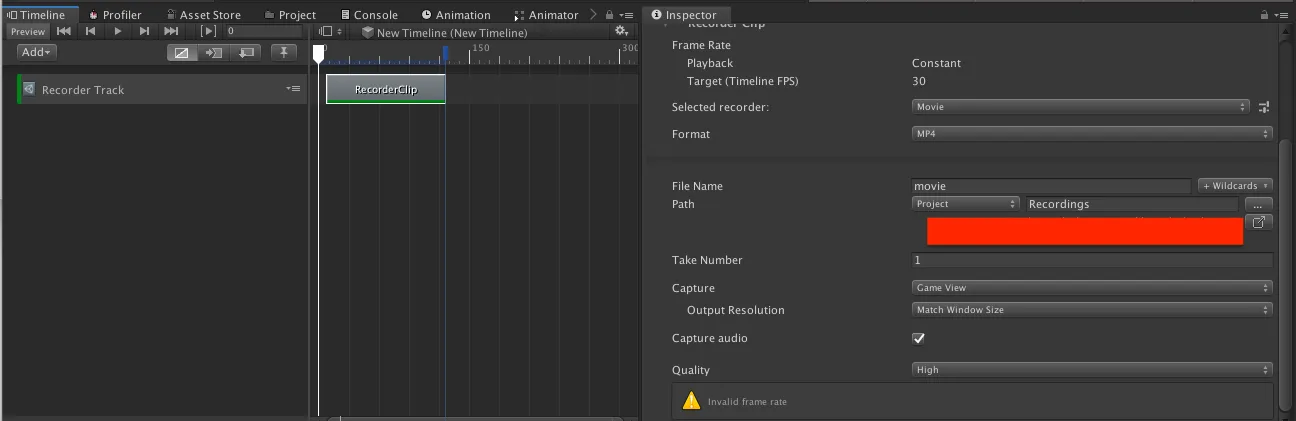Browse for output folder with '...' button
This screenshot has width=1296, height=421.
pos(1258,204)
